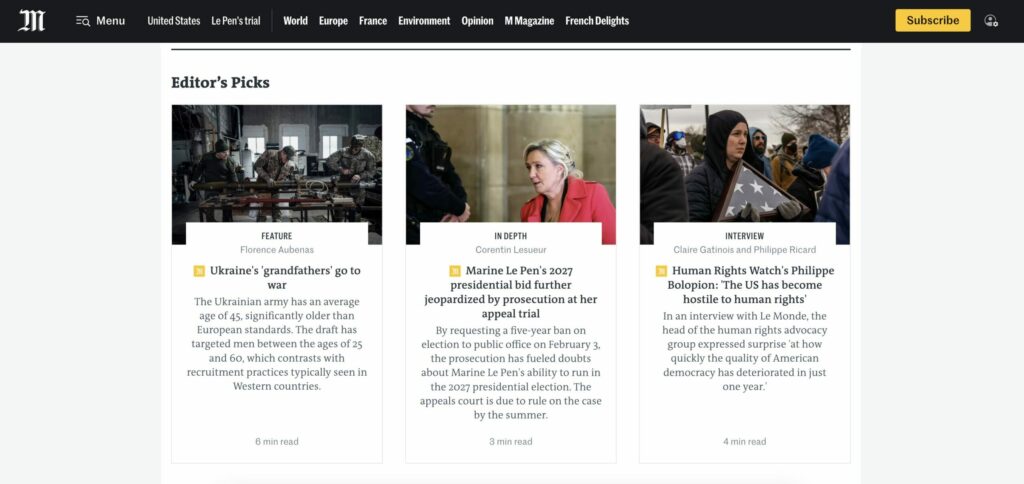Select World in the navigation bar
Screen dimensions: 1024x484
(x=295, y=21)
